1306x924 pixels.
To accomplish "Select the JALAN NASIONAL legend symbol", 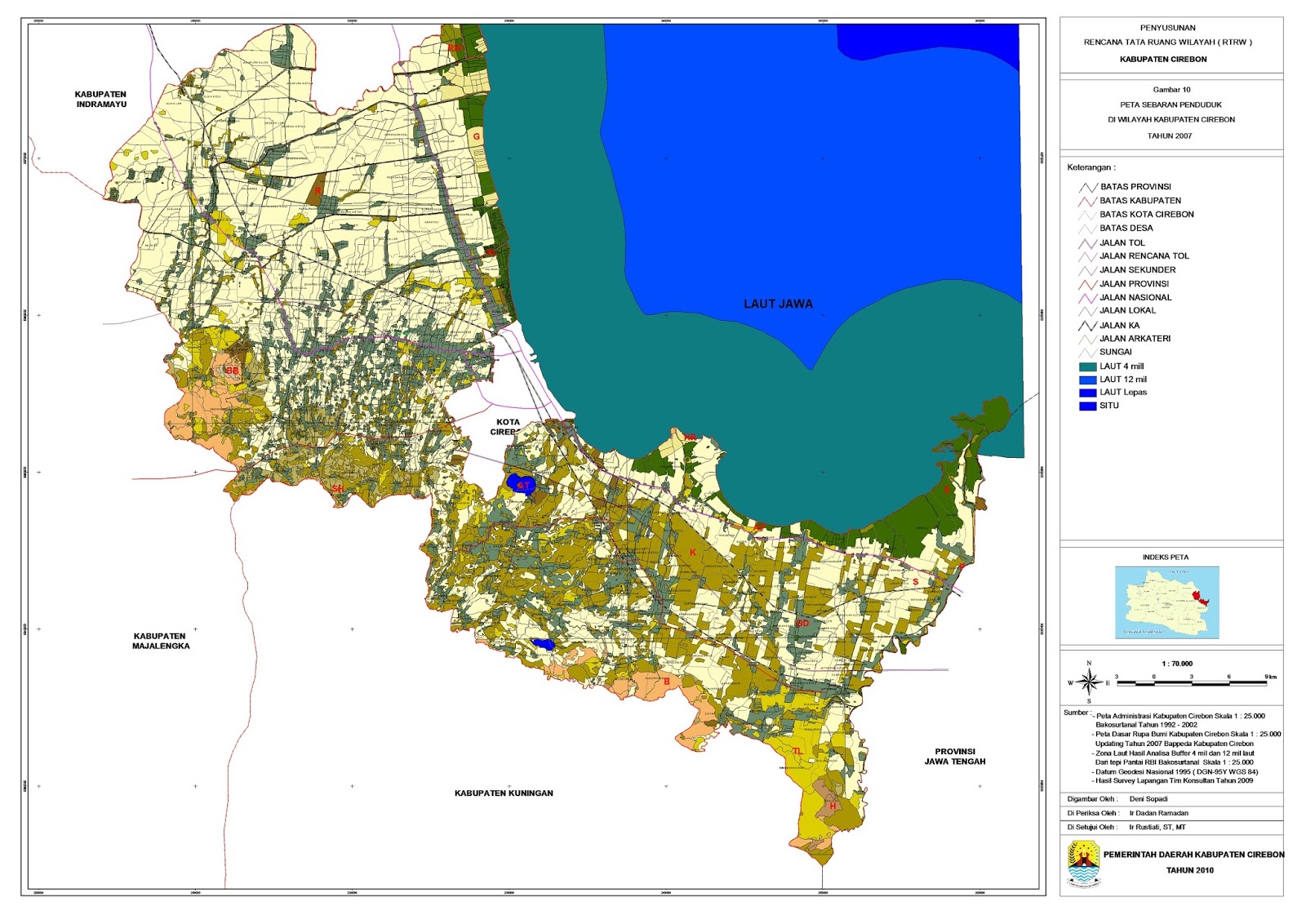I will (x=1087, y=297).
